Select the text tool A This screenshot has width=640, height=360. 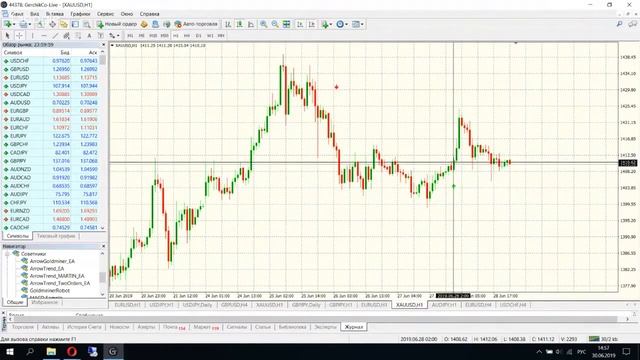89,36
